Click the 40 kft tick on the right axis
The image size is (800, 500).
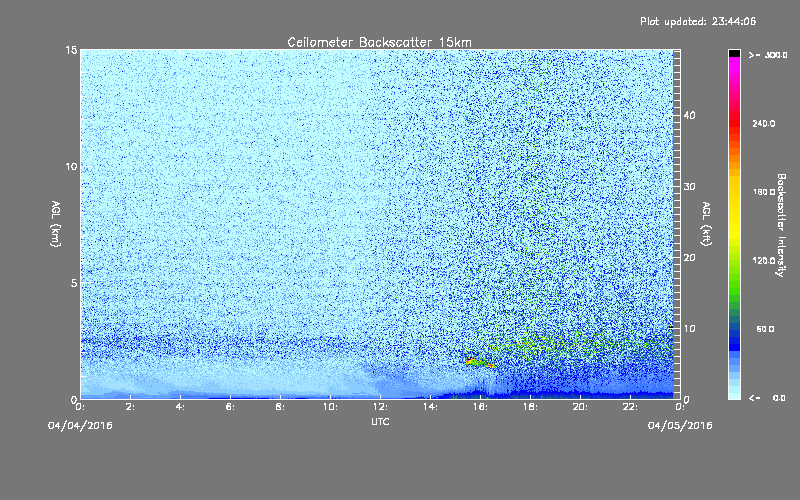click(689, 115)
